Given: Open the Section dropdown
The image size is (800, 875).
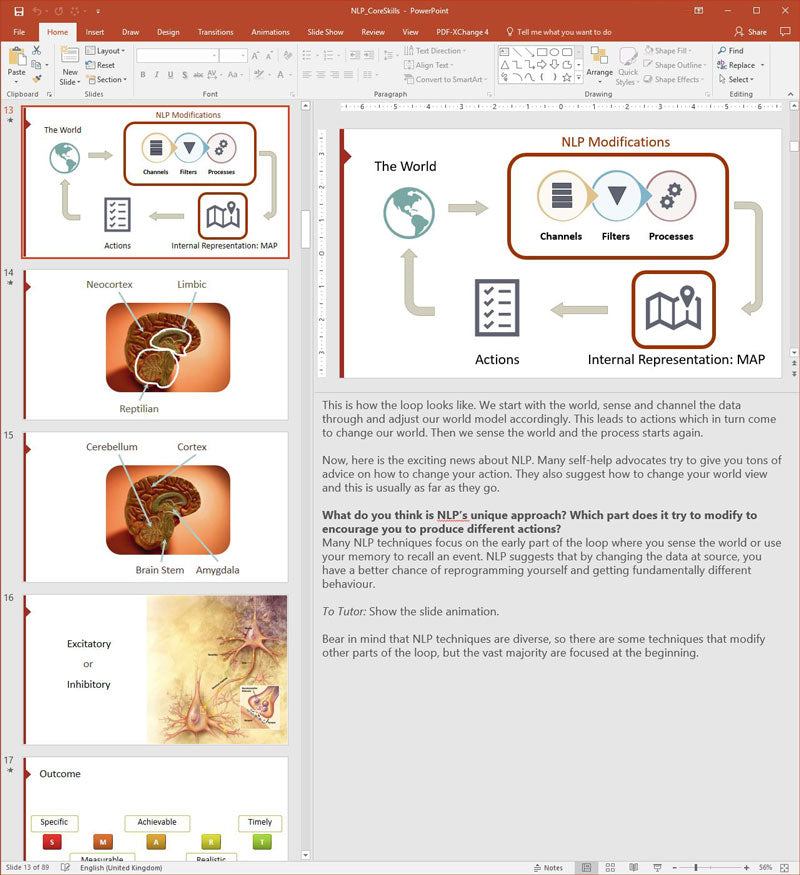Looking at the screenshot, I should click(107, 79).
